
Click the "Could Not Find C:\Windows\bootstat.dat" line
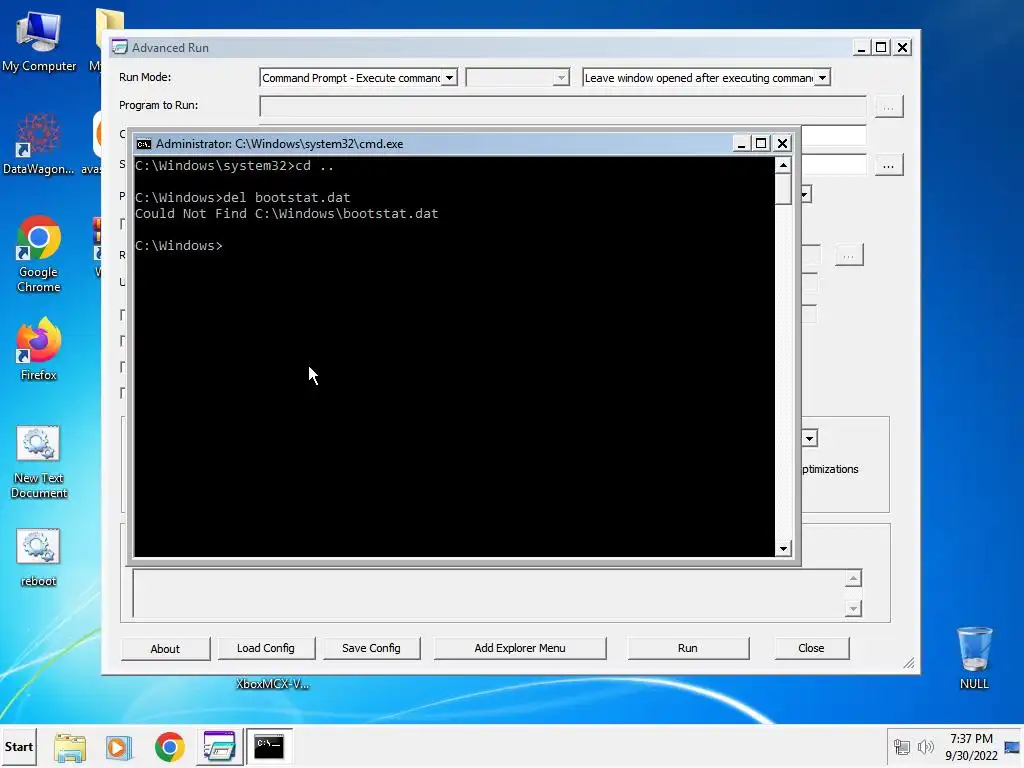(x=287, y=214)
